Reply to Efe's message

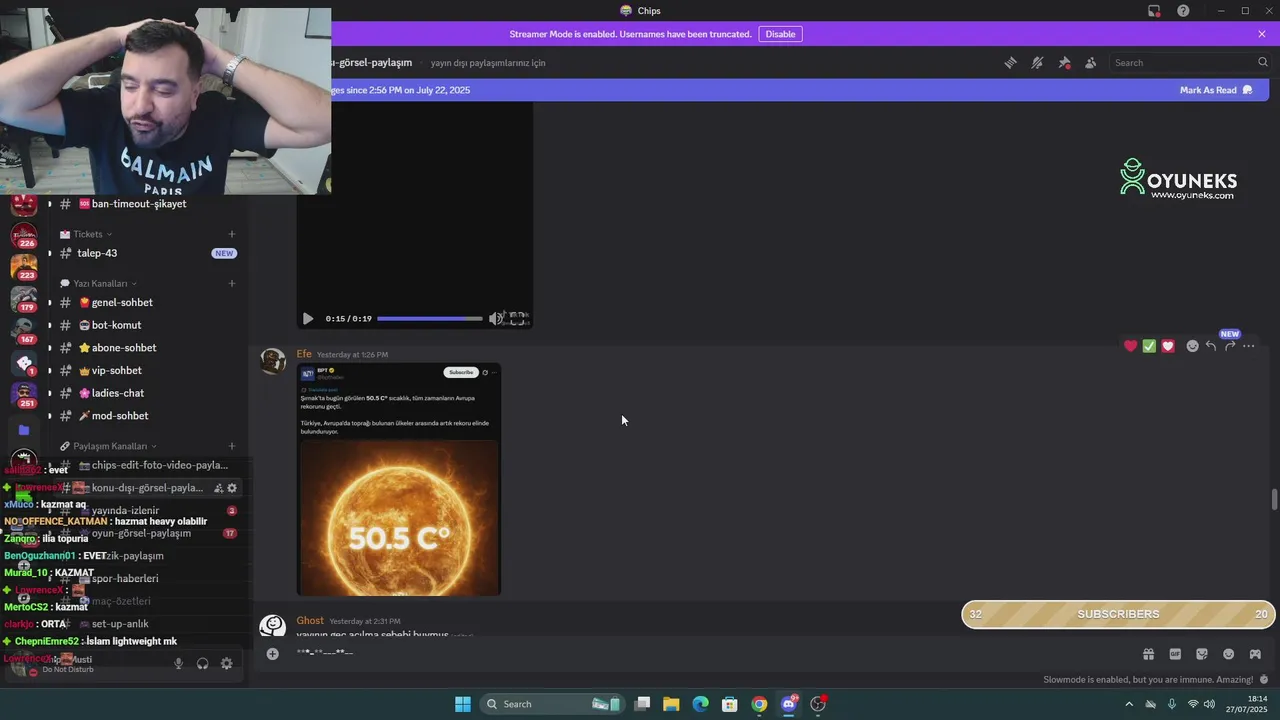[x=1211, y=346]
